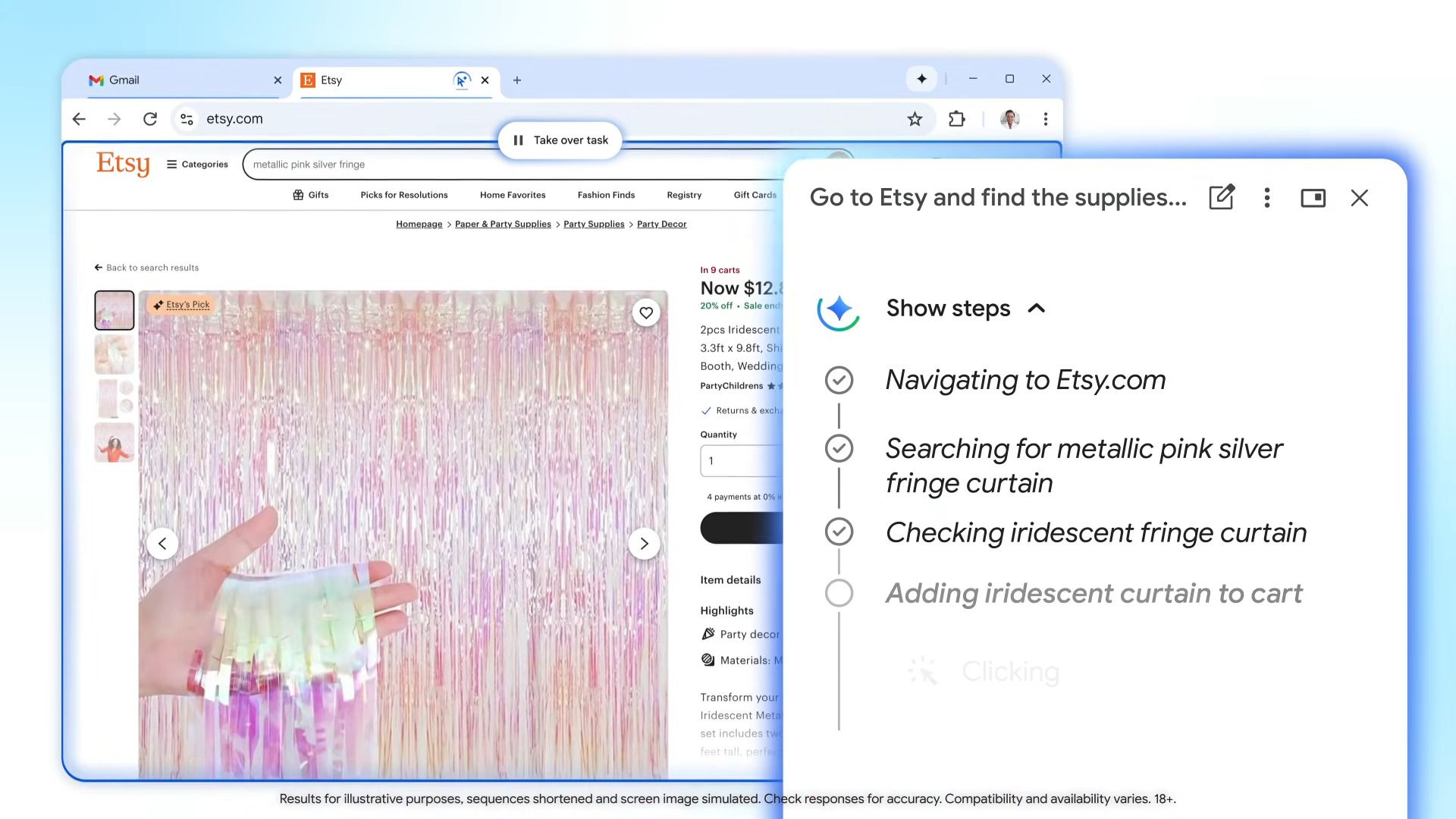
Task: Select the Gifts icon in the navigation
Action: [x=298, y=195]
